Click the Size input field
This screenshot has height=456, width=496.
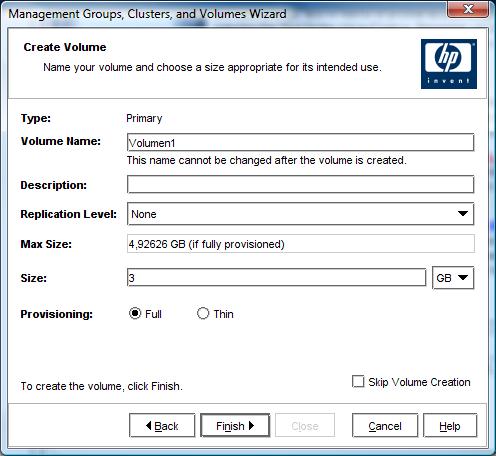point(276,278)
